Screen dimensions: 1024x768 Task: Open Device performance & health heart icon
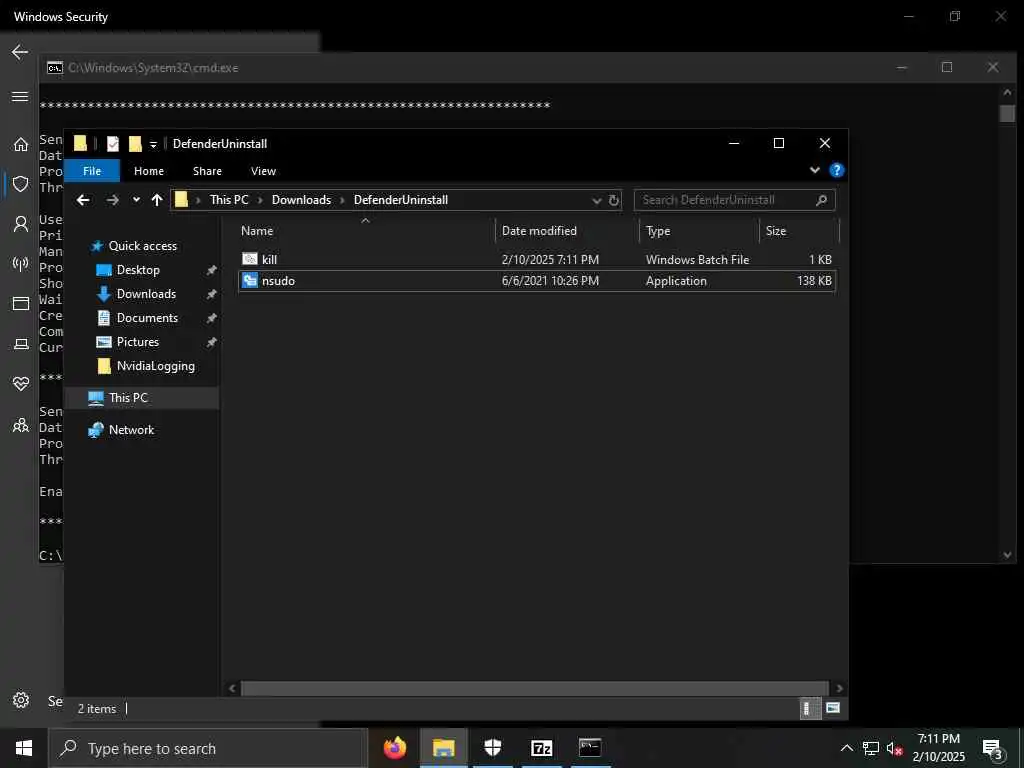click(x=21, y=384)
